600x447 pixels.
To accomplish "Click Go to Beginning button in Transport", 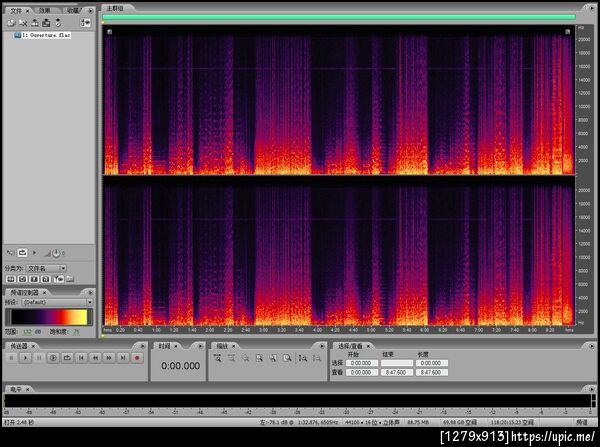I will coord(81,358).
